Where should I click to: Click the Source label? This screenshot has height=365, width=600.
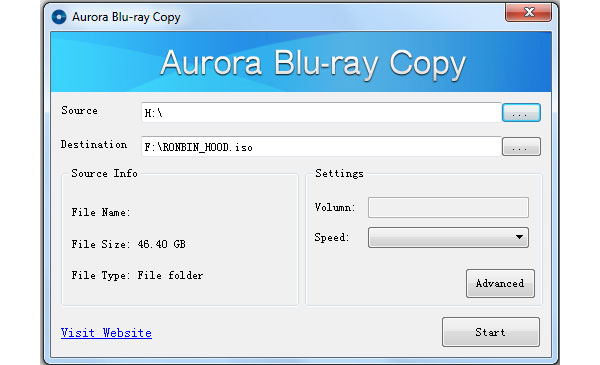tap(80, 111)
